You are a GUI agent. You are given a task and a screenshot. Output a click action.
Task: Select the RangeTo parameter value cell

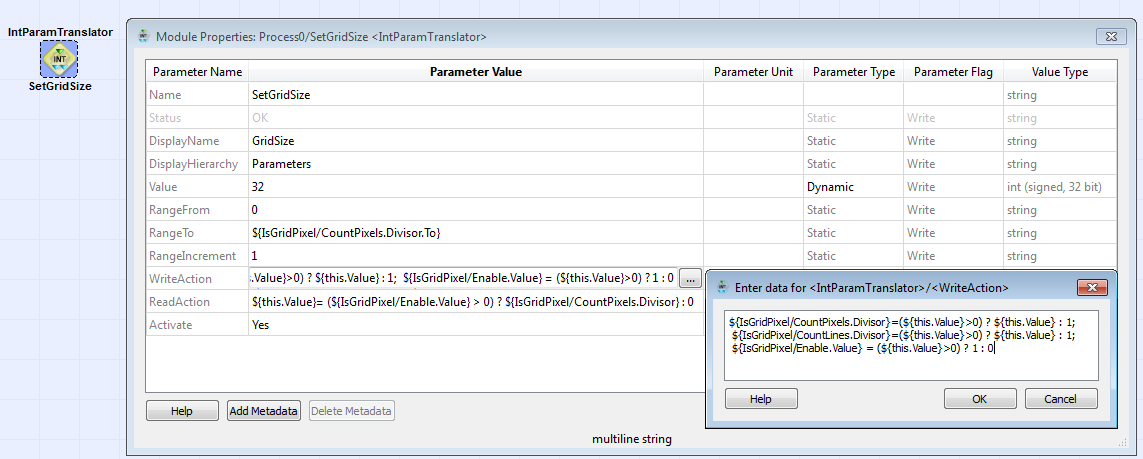pyautogui.click(x=475, y=233)
